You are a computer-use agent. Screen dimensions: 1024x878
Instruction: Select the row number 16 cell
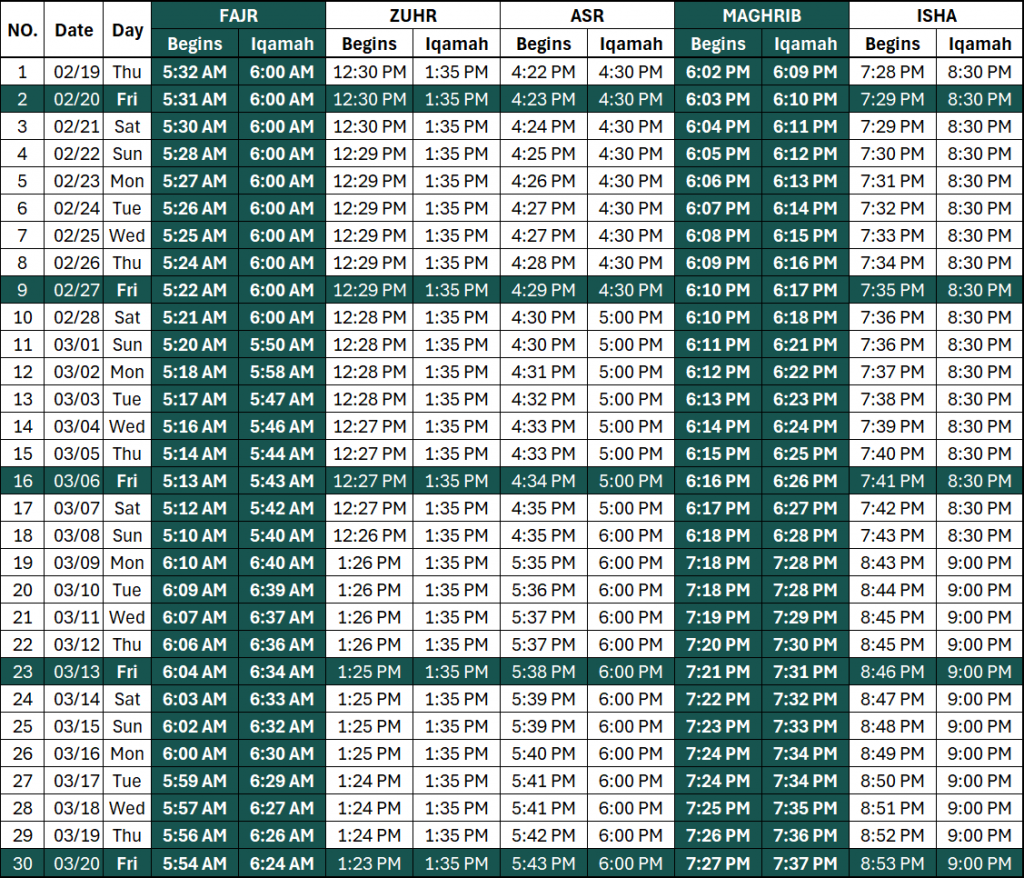tap(23, 481)
